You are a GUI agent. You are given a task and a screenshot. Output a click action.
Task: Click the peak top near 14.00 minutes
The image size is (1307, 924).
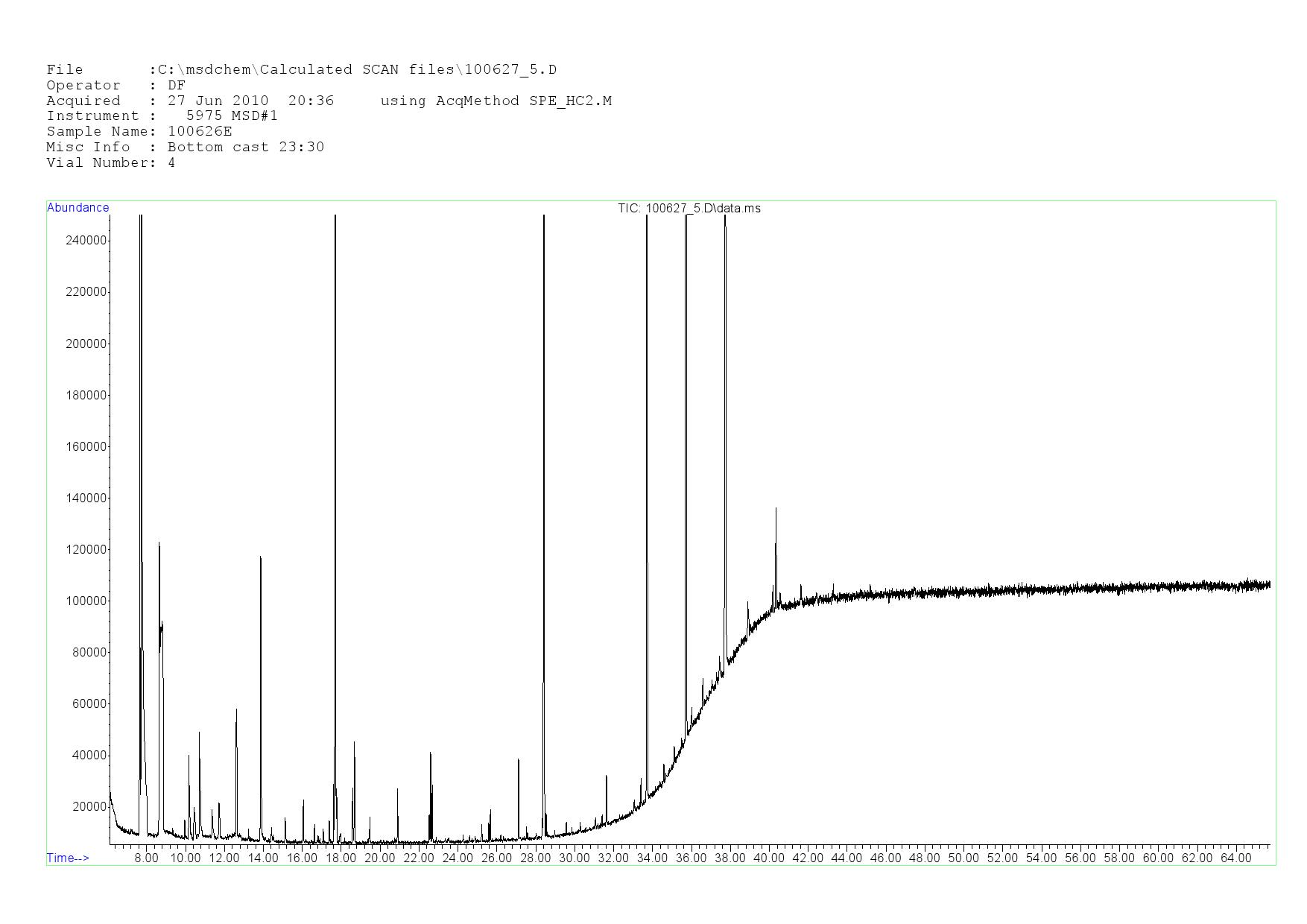pos(260,557)
